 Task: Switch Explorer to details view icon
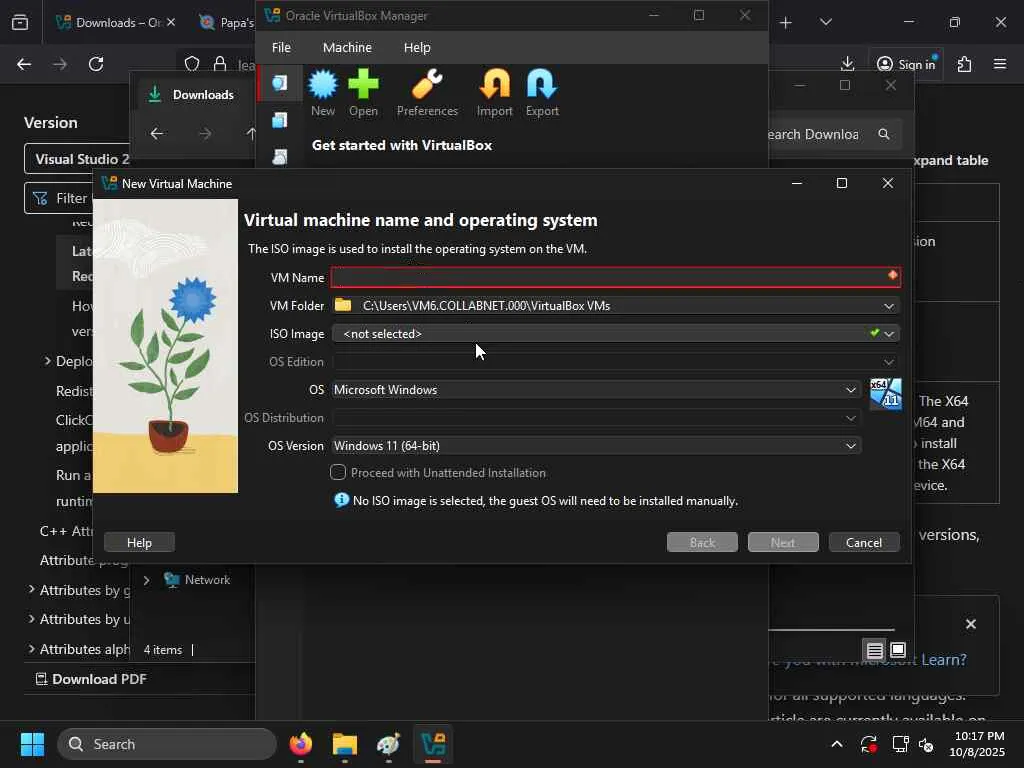click(x=874, y=650)
